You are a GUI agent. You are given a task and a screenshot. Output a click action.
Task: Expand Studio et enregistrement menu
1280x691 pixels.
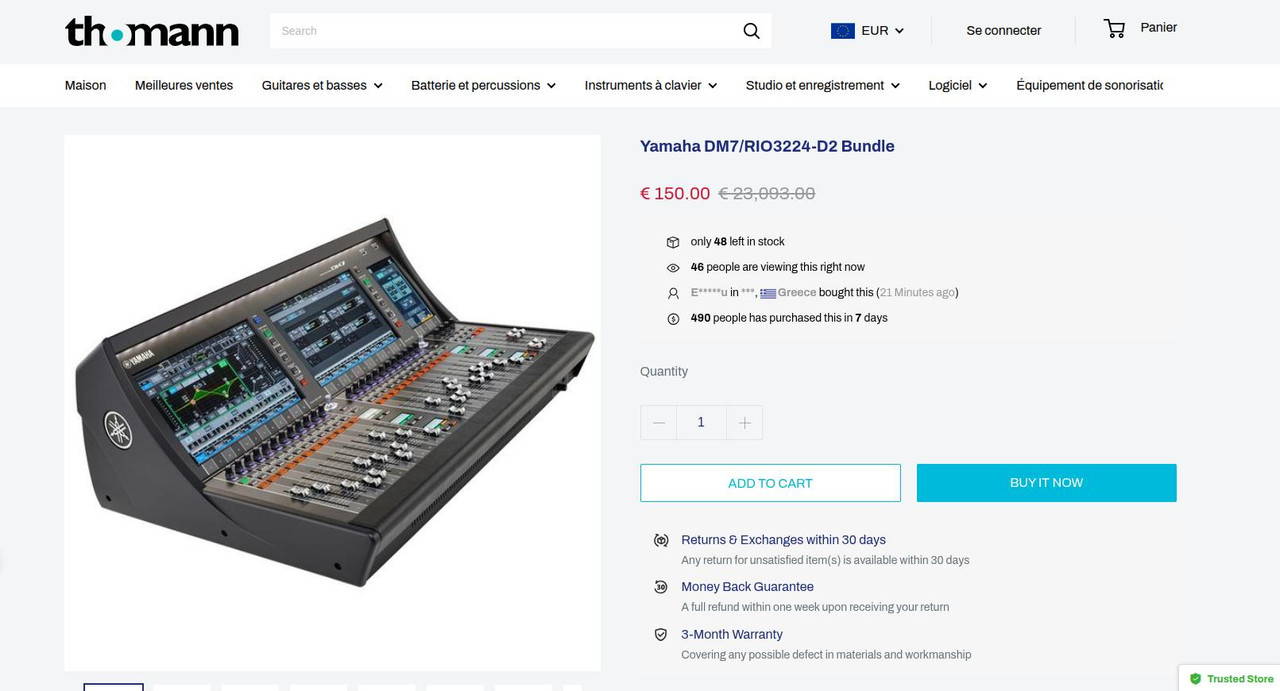823,86
